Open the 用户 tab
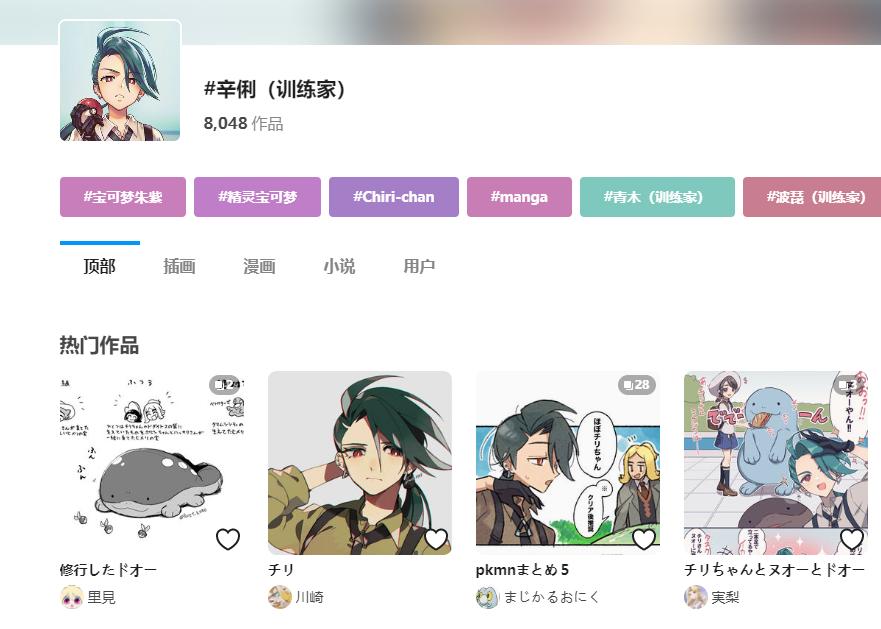This screenshot has height=629, width=881. point(419,266)
